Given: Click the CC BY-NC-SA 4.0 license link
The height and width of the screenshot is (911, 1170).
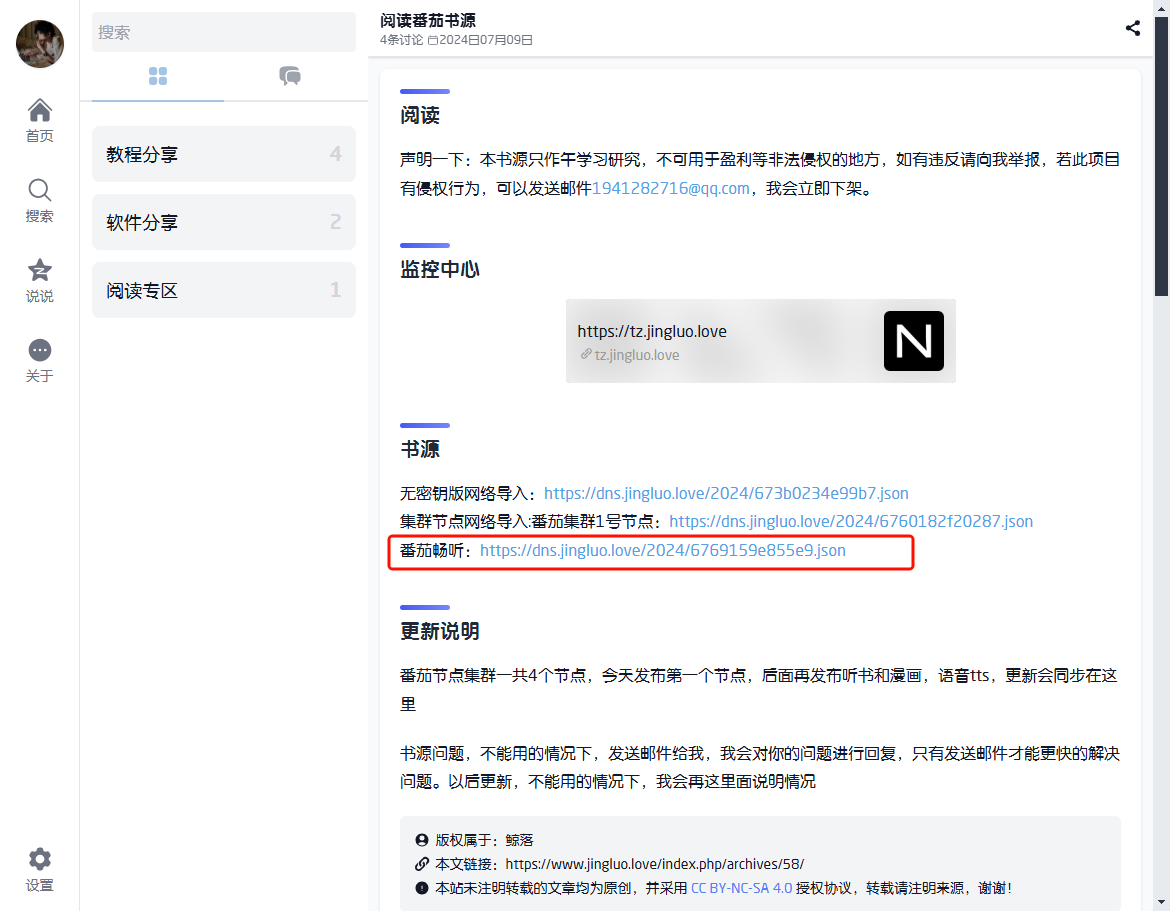Looking at the screenshot, I should (741, 888).
